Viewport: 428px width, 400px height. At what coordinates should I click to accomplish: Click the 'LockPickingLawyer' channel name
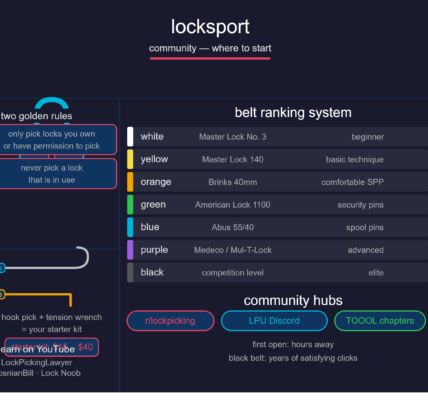36,363
